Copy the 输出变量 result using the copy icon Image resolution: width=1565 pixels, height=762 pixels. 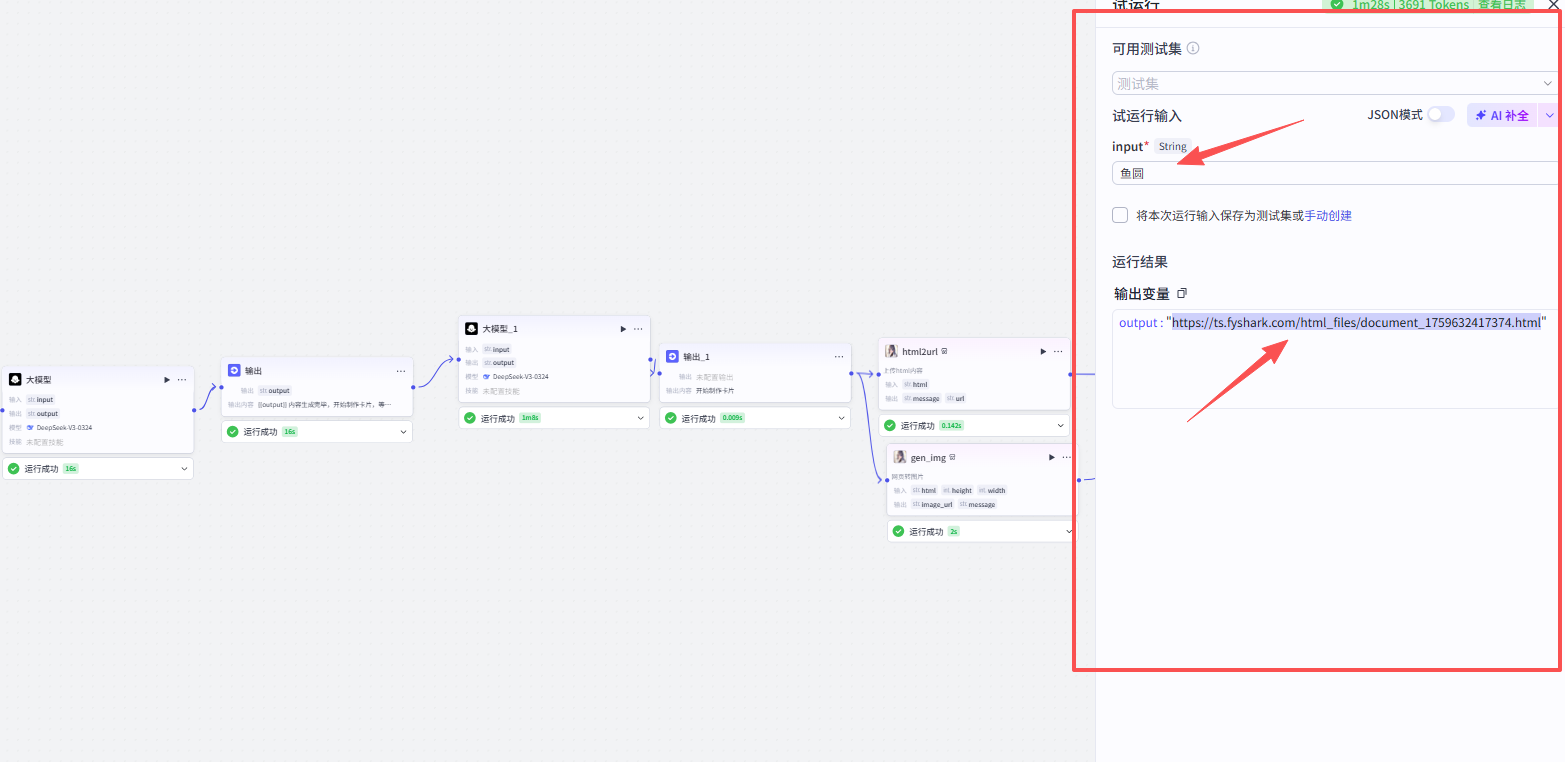coord(1182,294)
